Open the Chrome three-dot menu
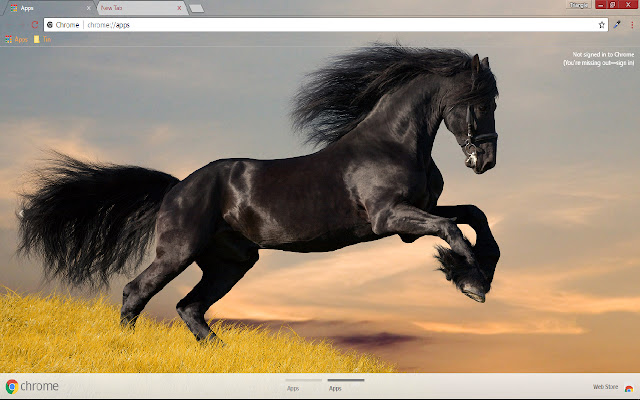This screenshot has width=640, height=400. point(632,25)
